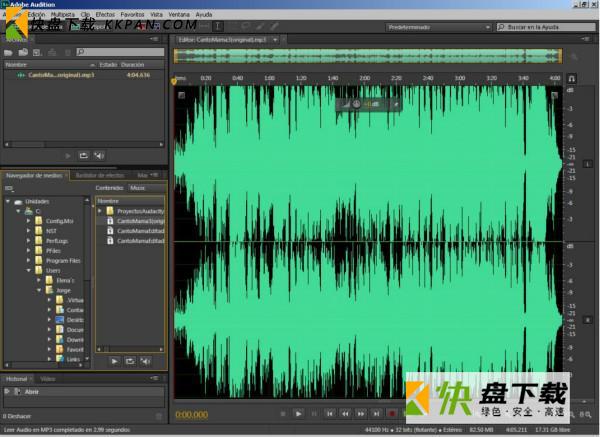Open file icon in Files panel
Image resolution: width=600 pixels, height=437 pixels.
8,52
